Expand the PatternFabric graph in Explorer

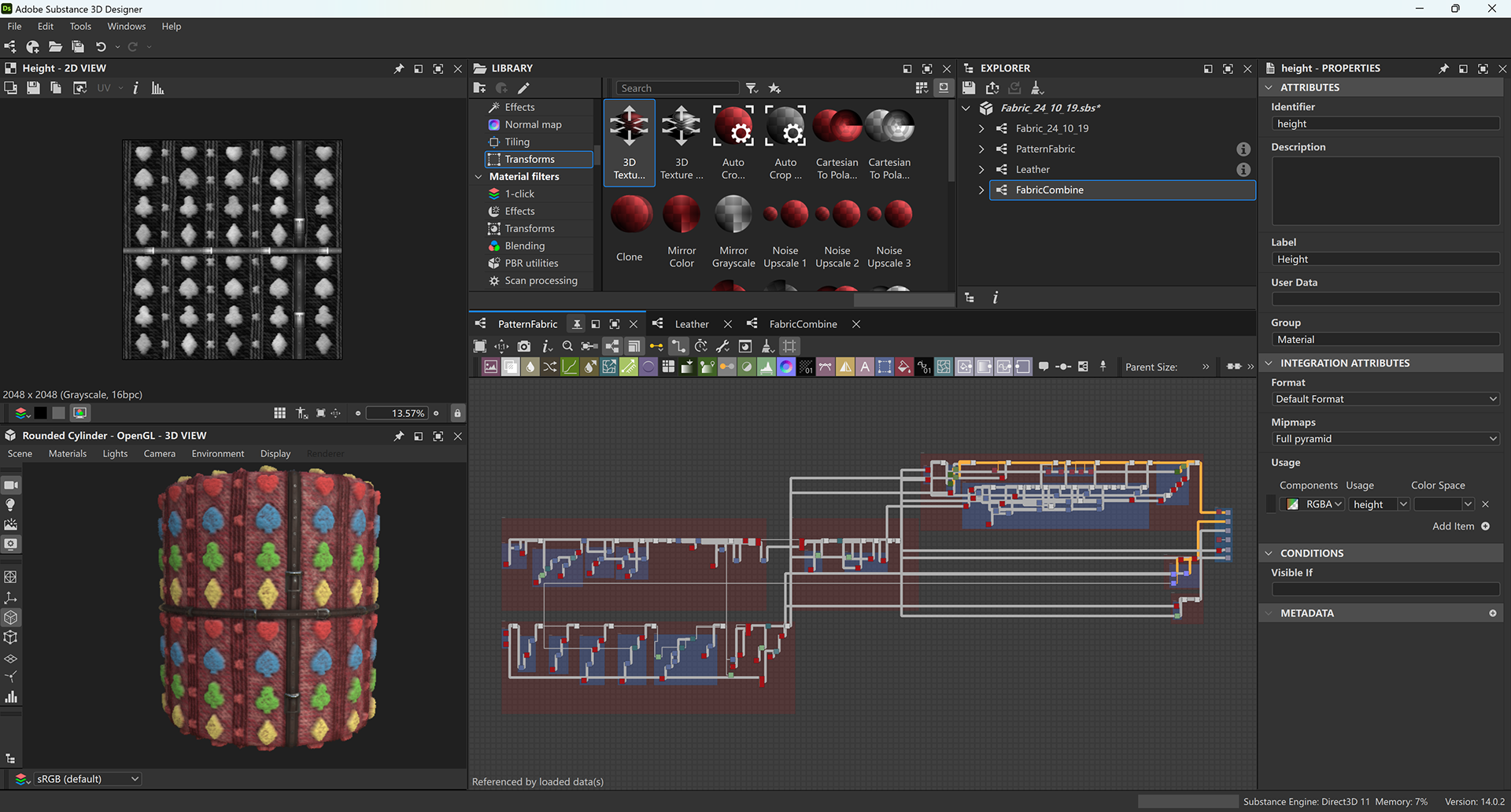(981, 149)
